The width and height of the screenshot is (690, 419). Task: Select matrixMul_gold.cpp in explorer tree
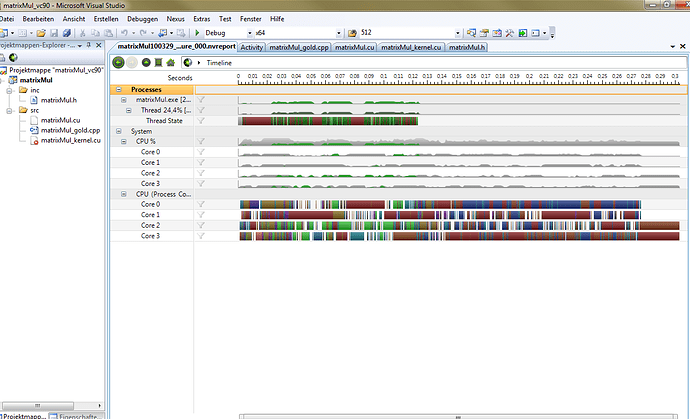[70, 130]
